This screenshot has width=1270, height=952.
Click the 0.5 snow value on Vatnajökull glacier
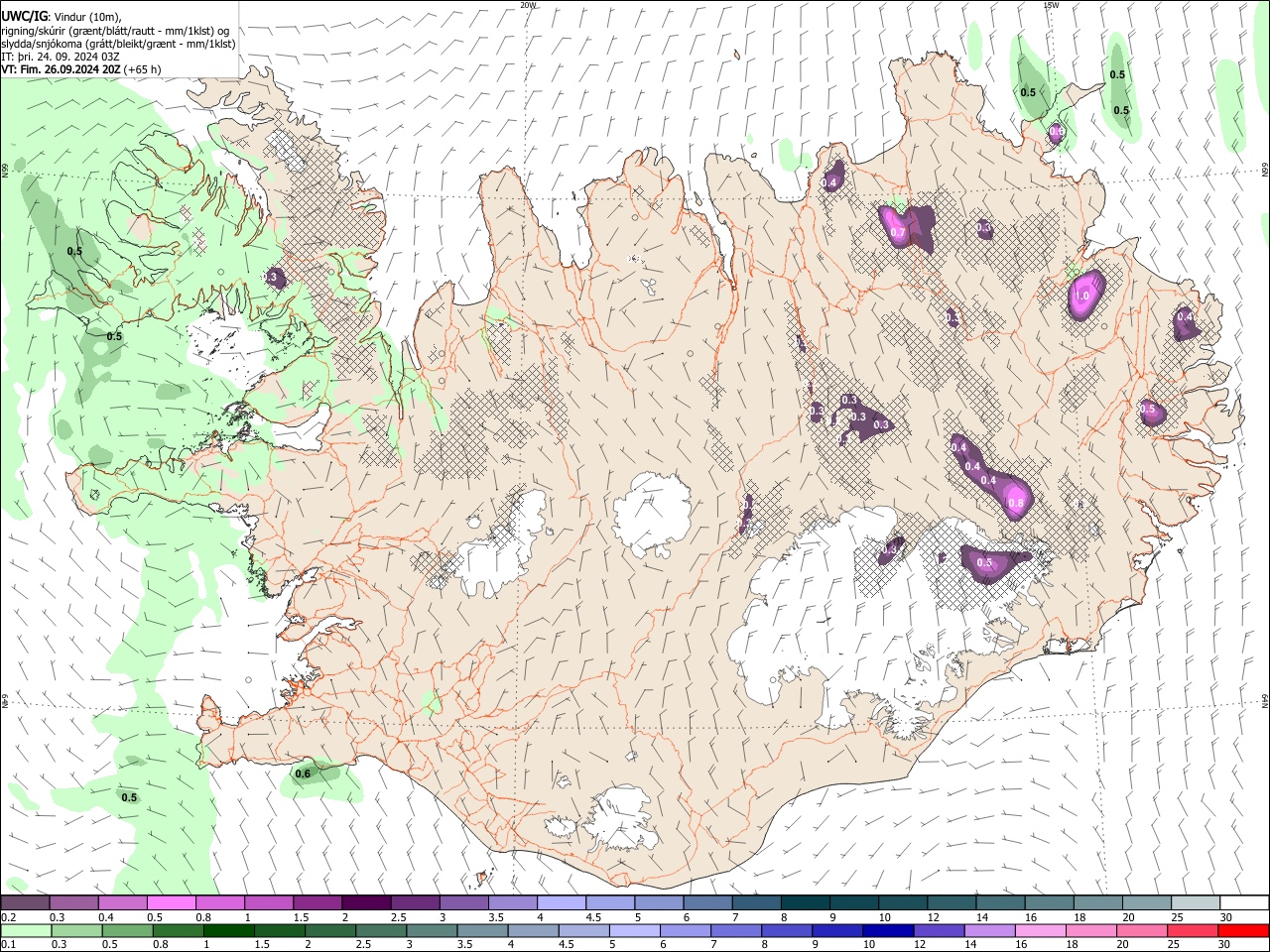tap(985, 562)
